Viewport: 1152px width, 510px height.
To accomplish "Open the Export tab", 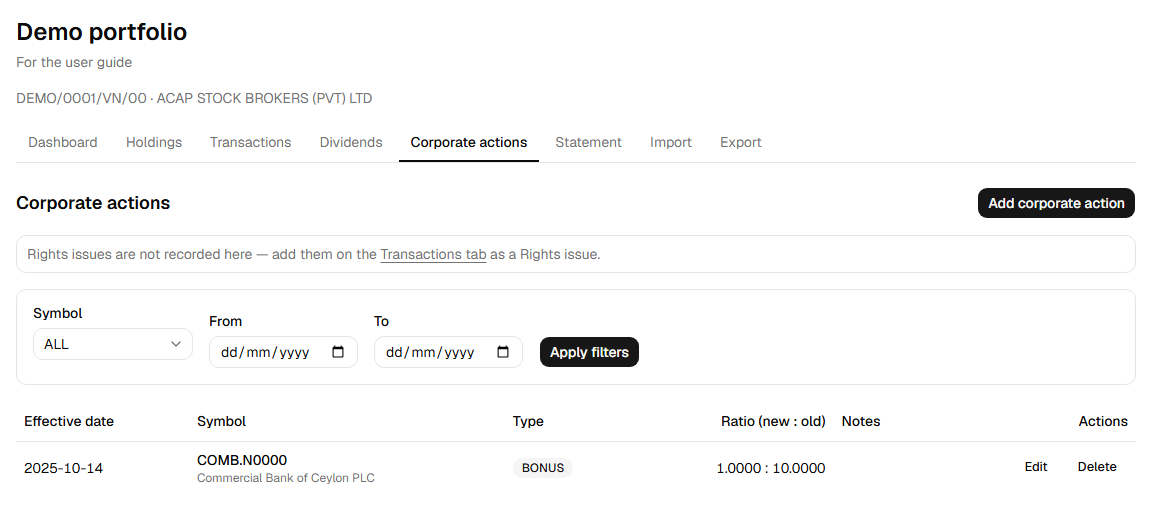I will [741, 143].
